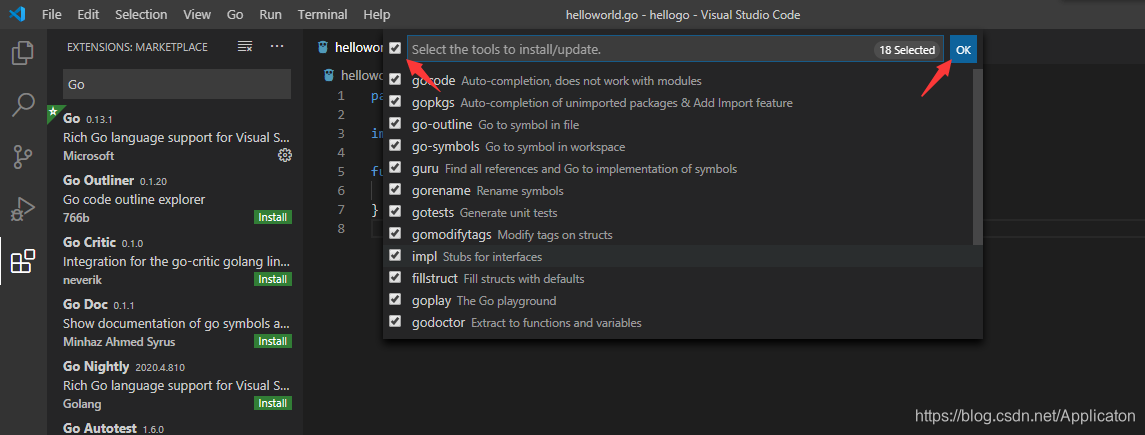Click the 'Fill structs with defaults' description
Screen dimensions: 1145x435
(x=524, y=279)
